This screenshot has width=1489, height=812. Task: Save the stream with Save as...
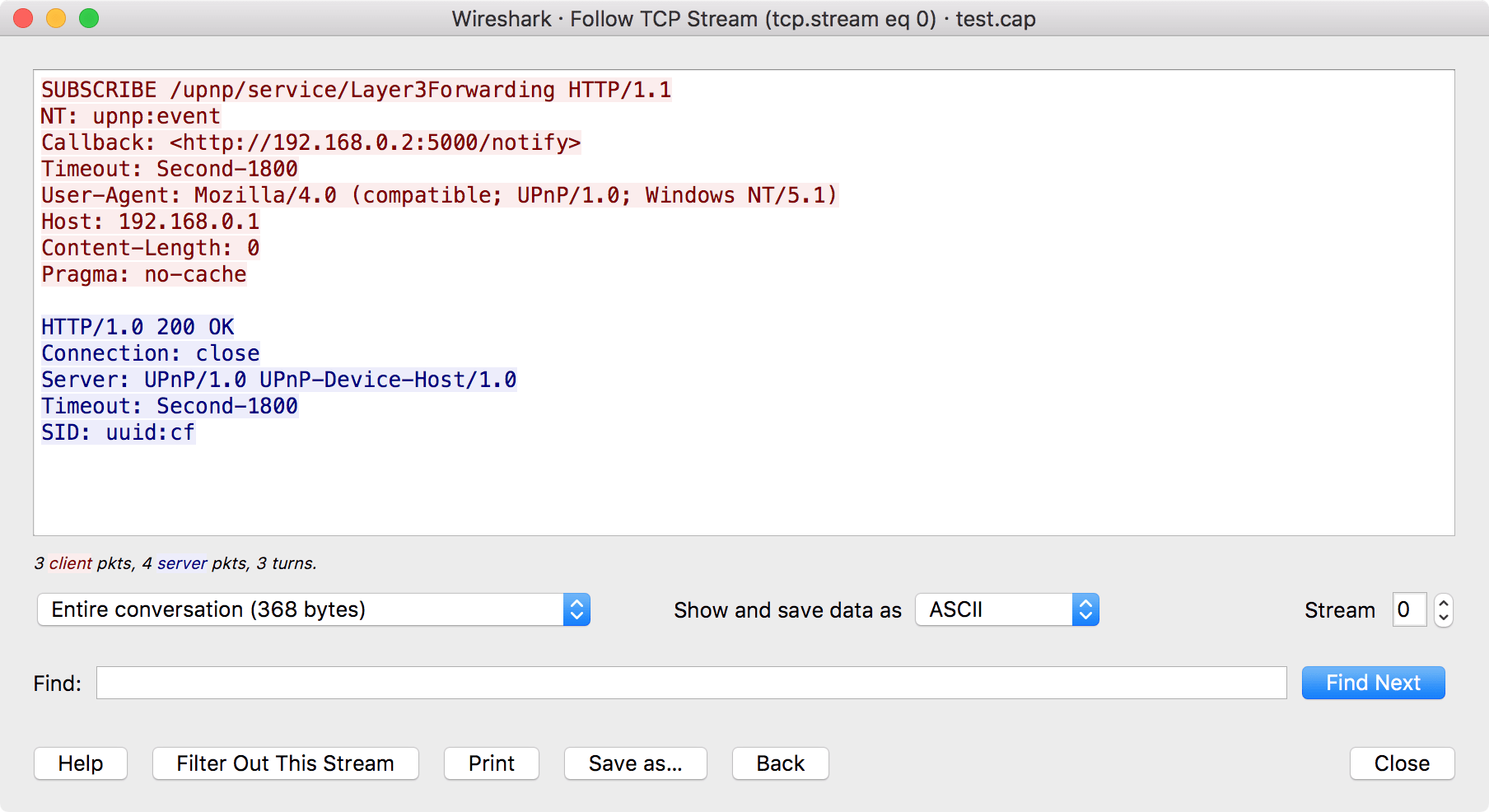point(635,763)
